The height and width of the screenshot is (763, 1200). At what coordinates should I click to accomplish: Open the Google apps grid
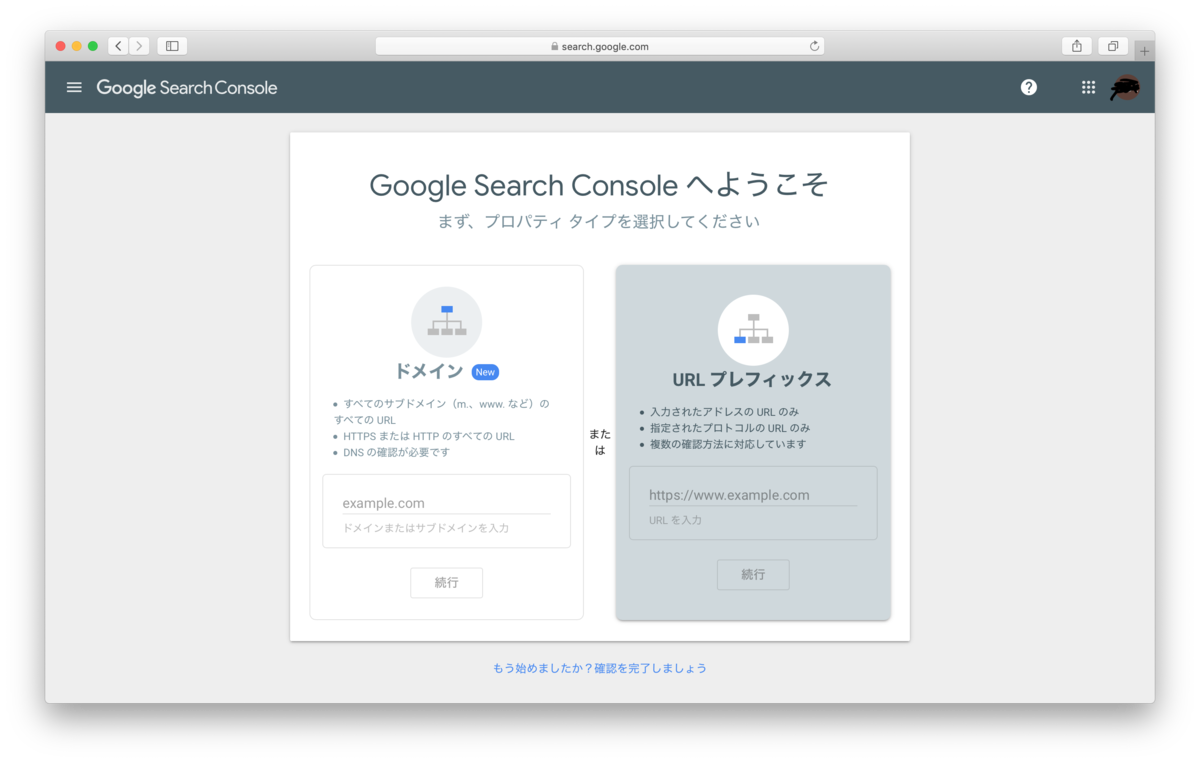click(1088, 87)
